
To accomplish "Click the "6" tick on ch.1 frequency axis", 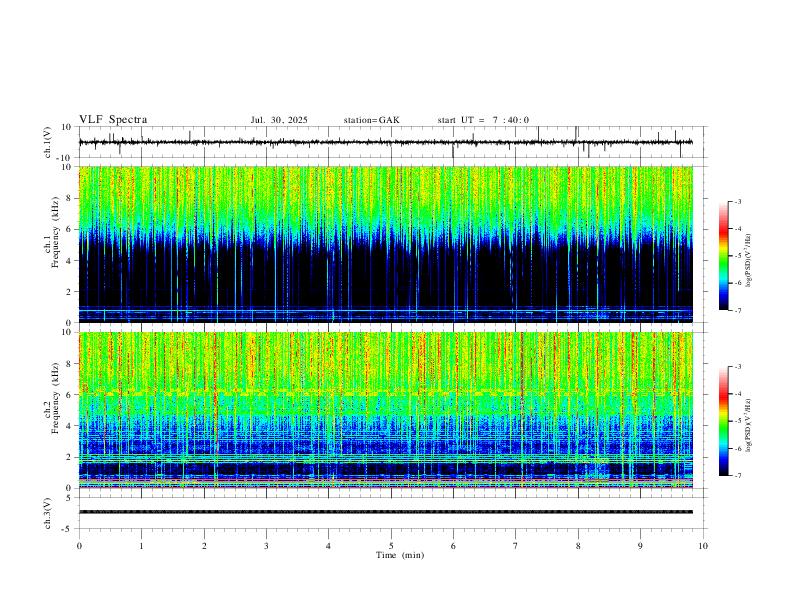I will (x=70, y=229).
